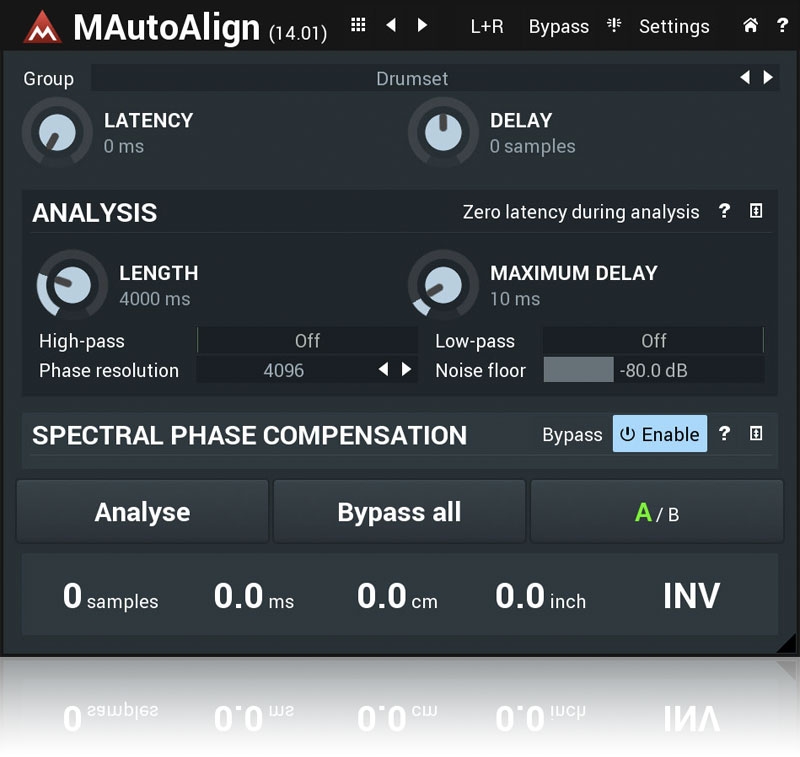This screenshot has width=800, height=757.
Task: Select next Group with right arrow
Action: point(768,78)
